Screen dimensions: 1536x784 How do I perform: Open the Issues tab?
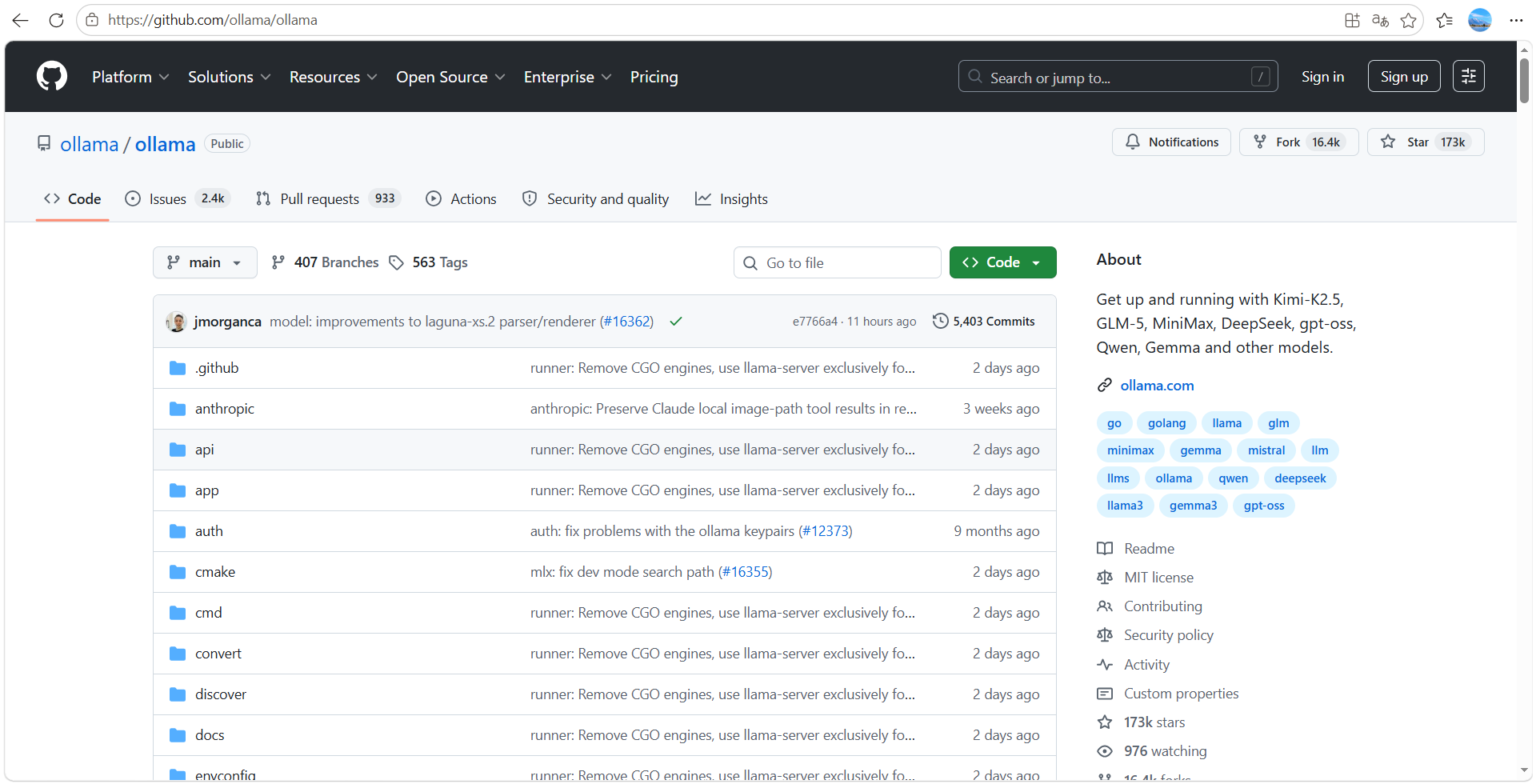point(178,198)
